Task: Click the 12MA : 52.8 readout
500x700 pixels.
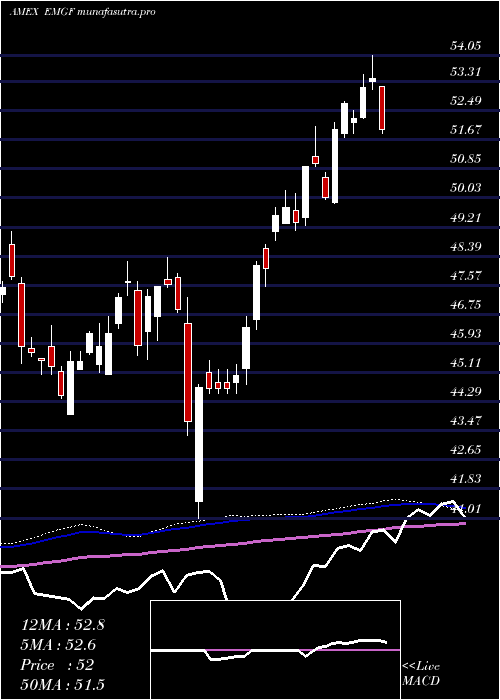Action: [62, 625]
